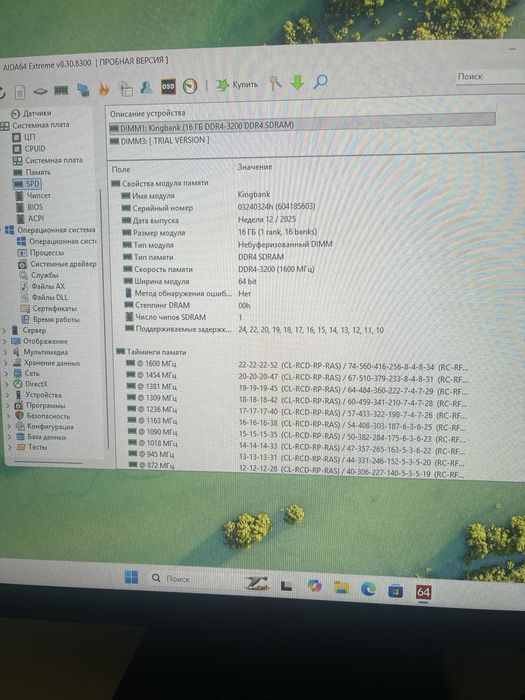Click the Значение column header
Image resolution: width=525 pixels, height=700 pixels.
click(255, 167)
